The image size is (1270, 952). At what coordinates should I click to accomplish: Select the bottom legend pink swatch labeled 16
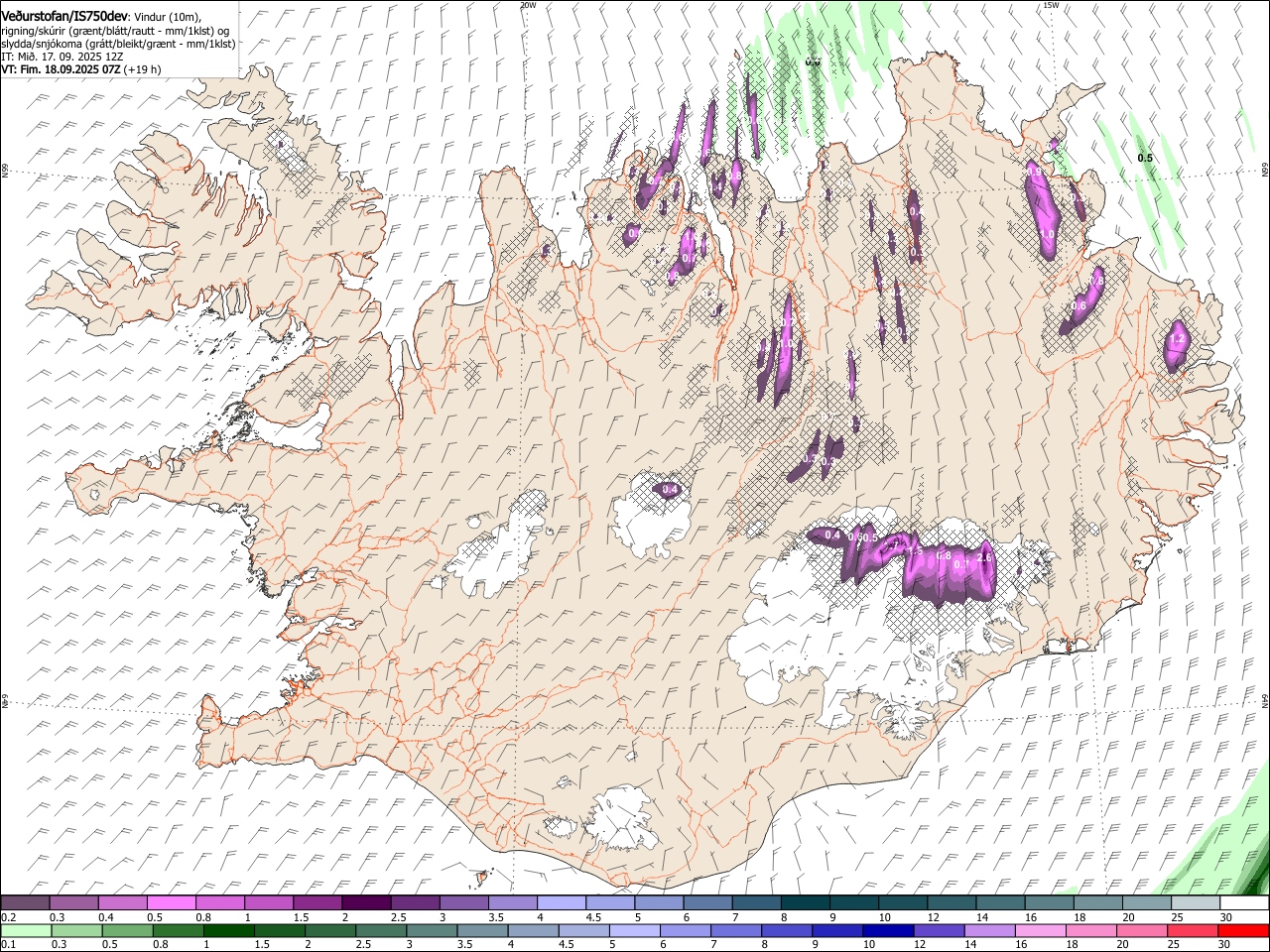coord(1040,931)
